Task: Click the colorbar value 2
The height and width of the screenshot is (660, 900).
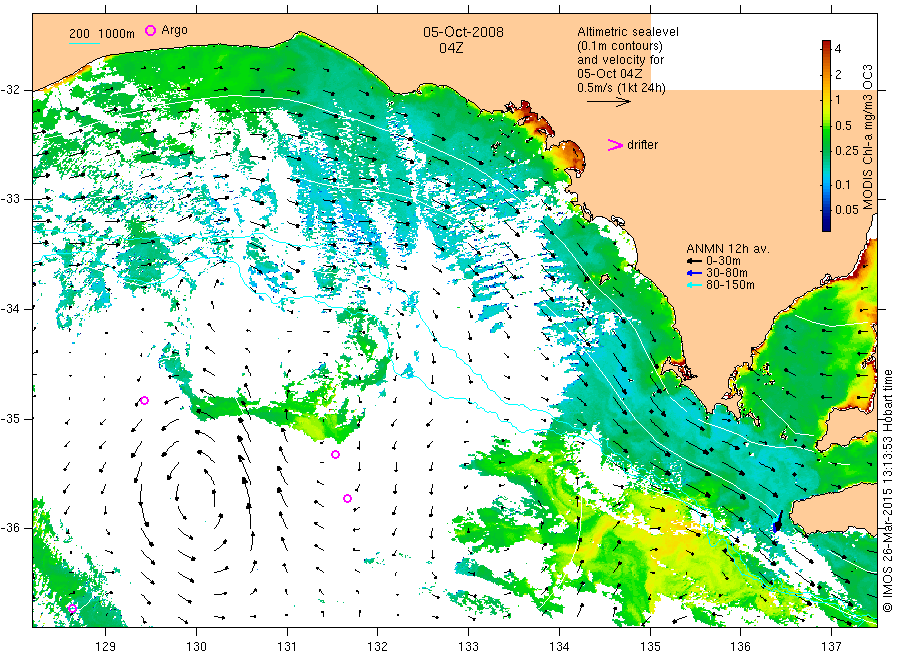Action: click(838, 75)
